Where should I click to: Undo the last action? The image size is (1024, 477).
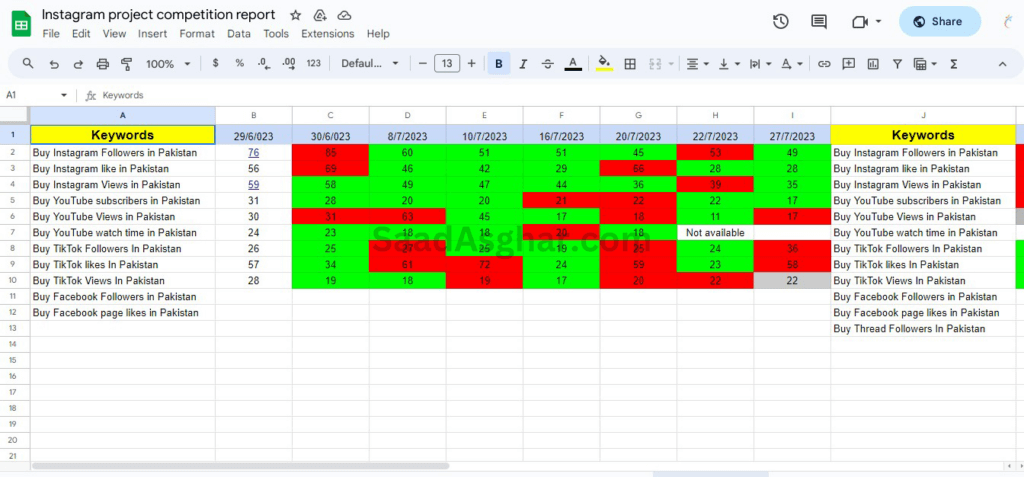(54, 63)
